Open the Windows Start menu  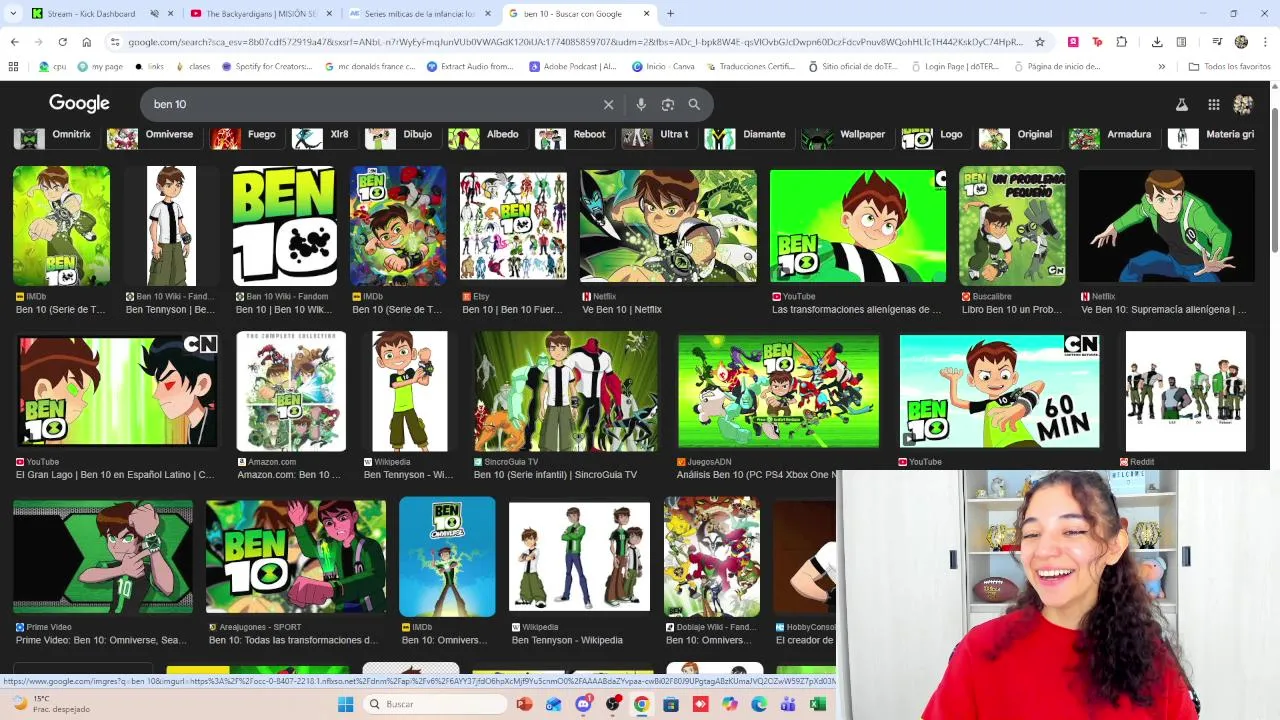[346, 704]
